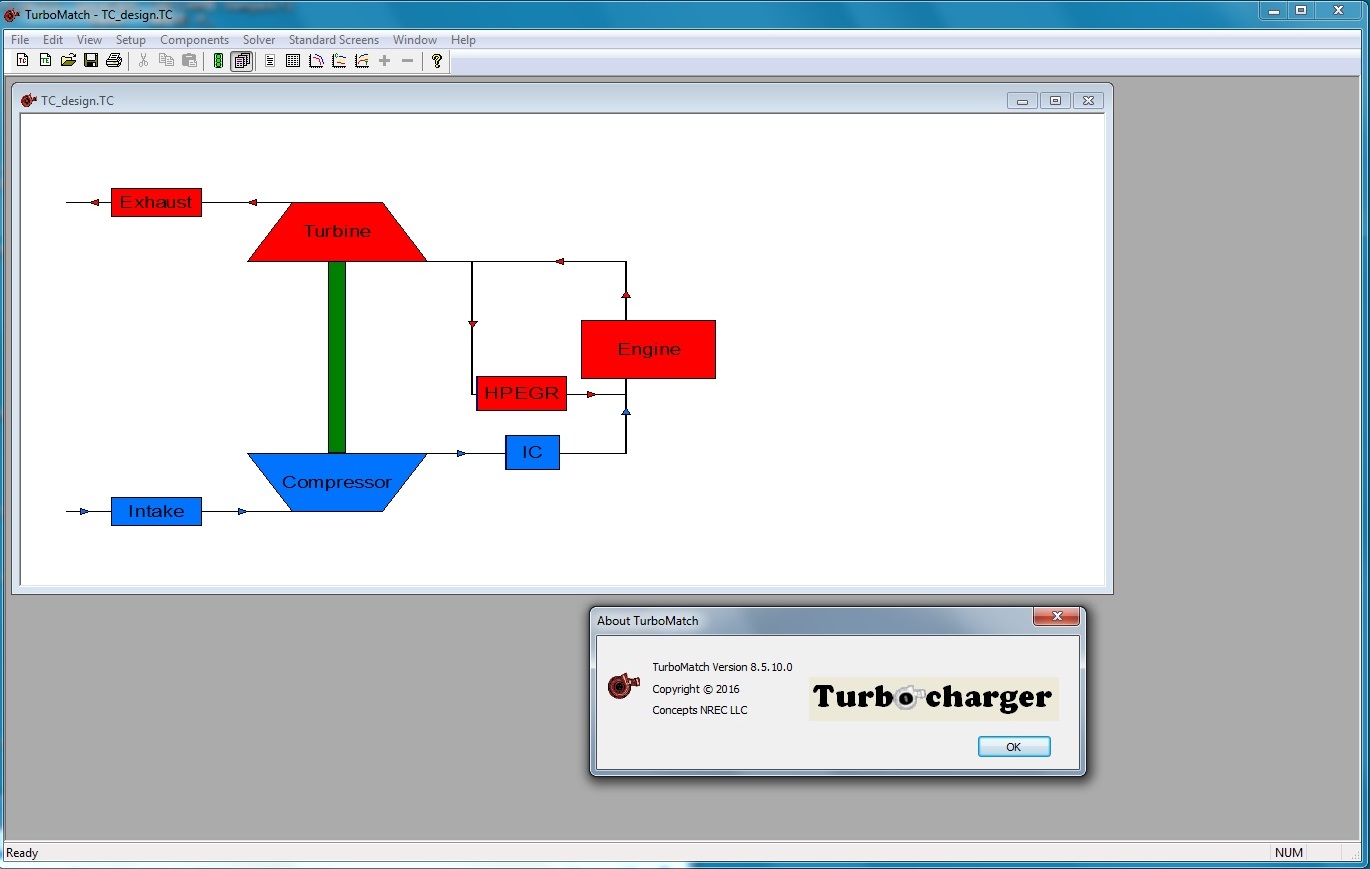Image resolution: width=1370 pixels, height=869 pixels.
Task: Click the turbine map chart icon
Action: tap(362, 61)
